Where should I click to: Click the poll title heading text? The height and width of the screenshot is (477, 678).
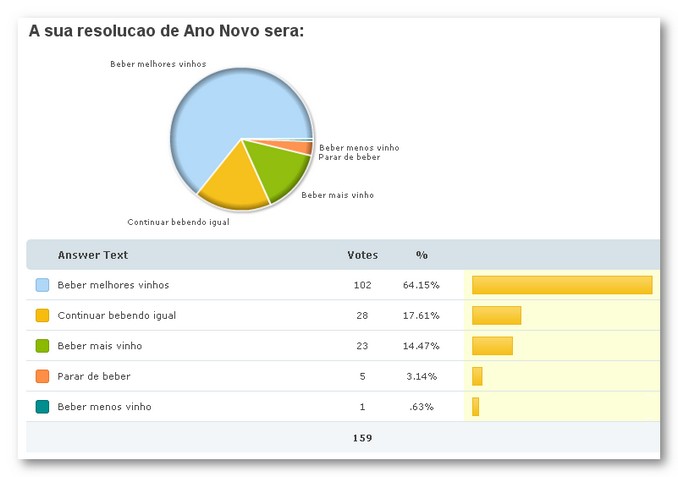coord(166,32)
